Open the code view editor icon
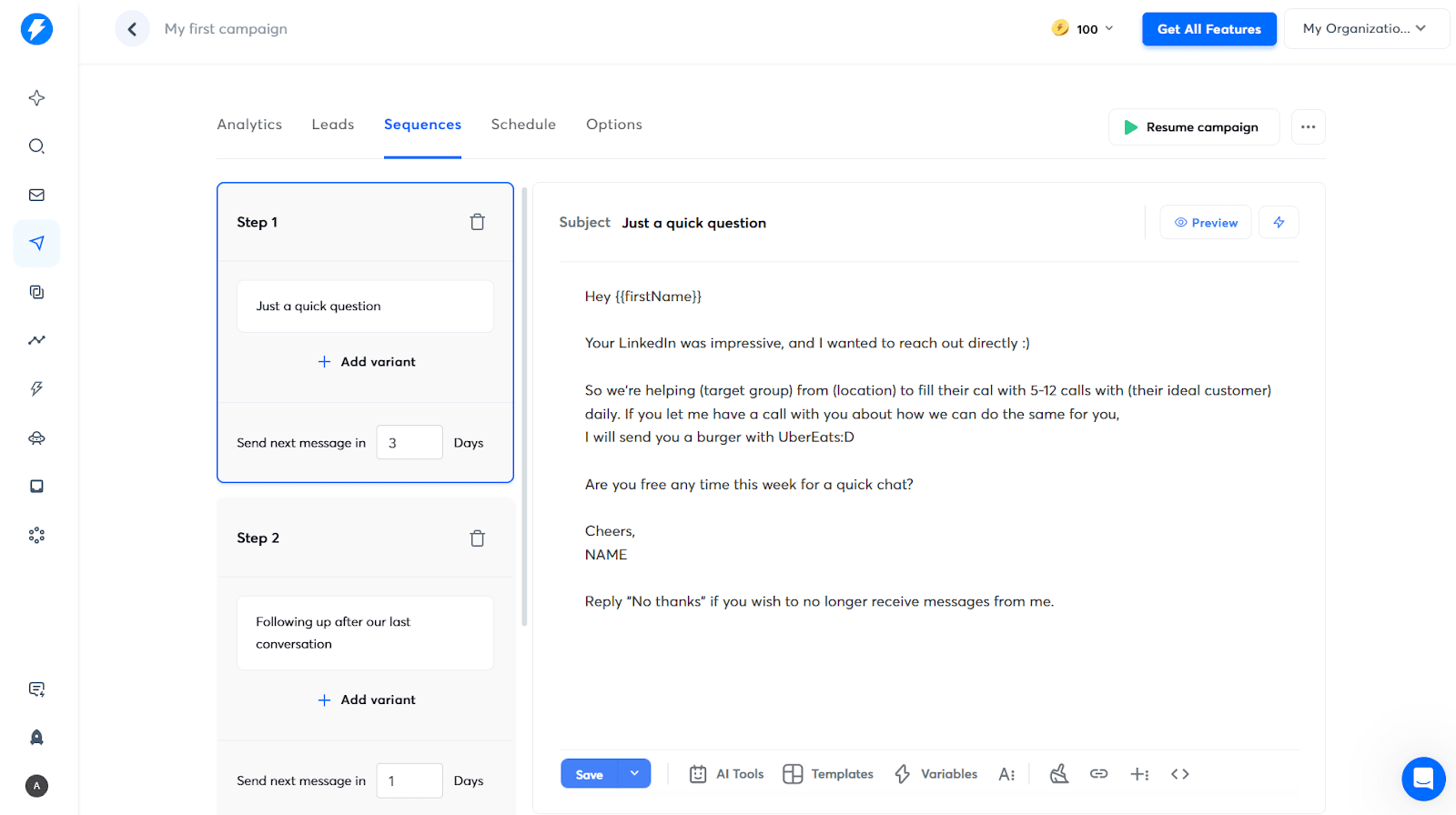1456x815 pixels. point(1179,774)
